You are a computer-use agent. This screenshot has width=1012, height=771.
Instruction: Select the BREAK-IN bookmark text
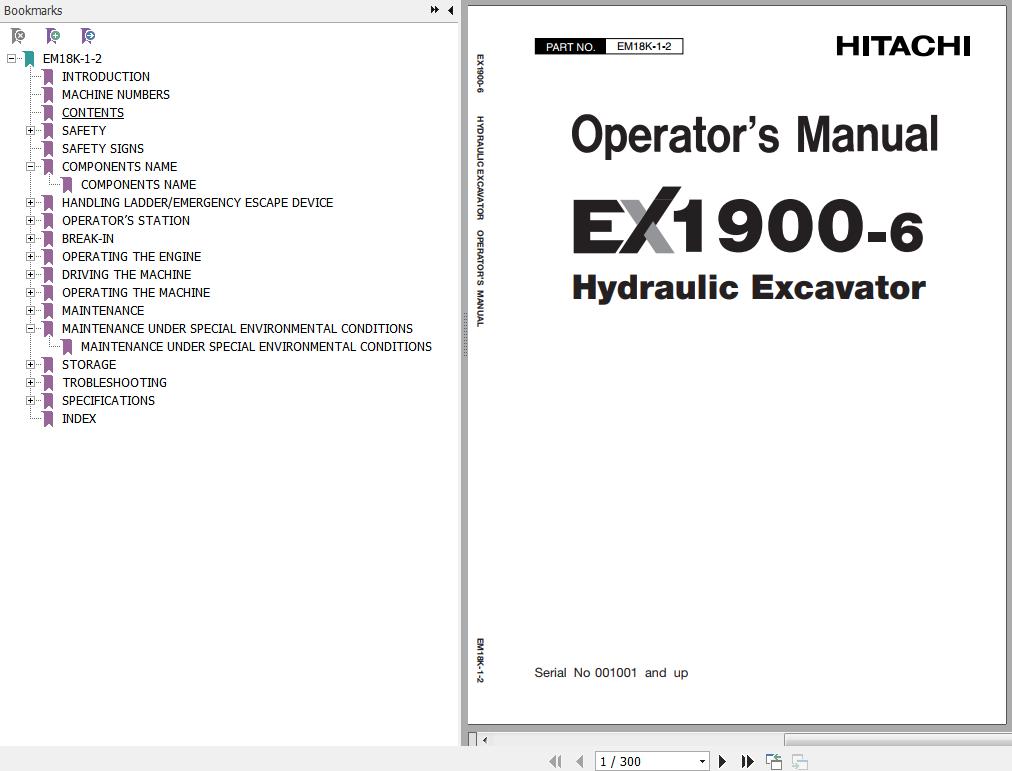click(x=88, y=239)
